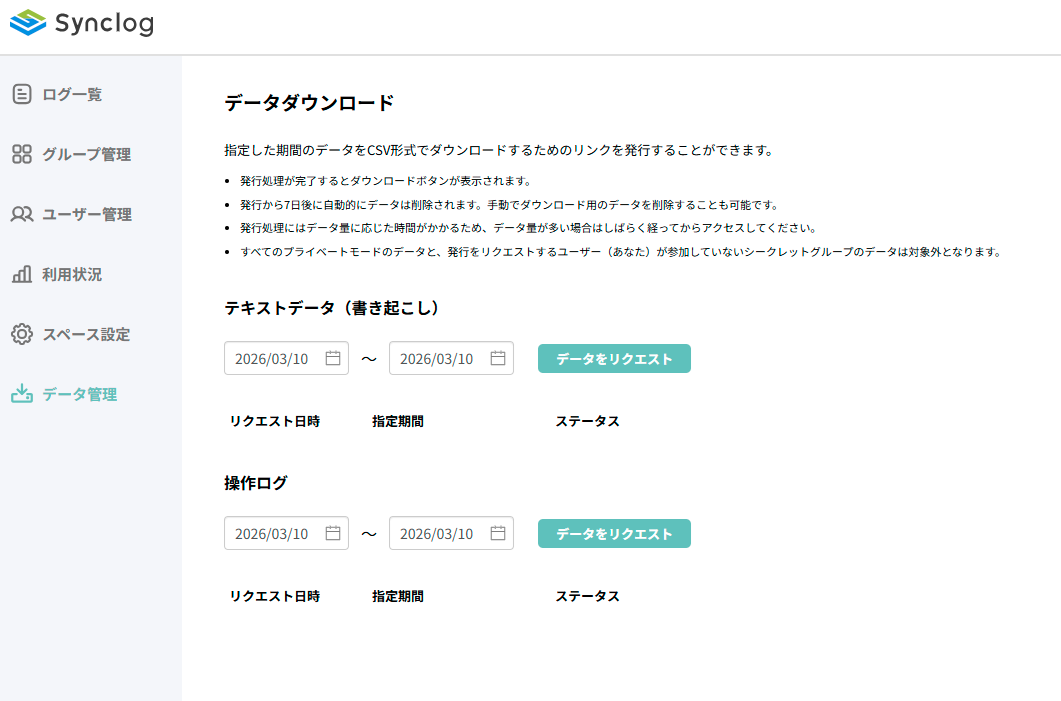Request text data with データをリクエスト button
This screenshot has height=701, width=1061.
click(614, 357)
